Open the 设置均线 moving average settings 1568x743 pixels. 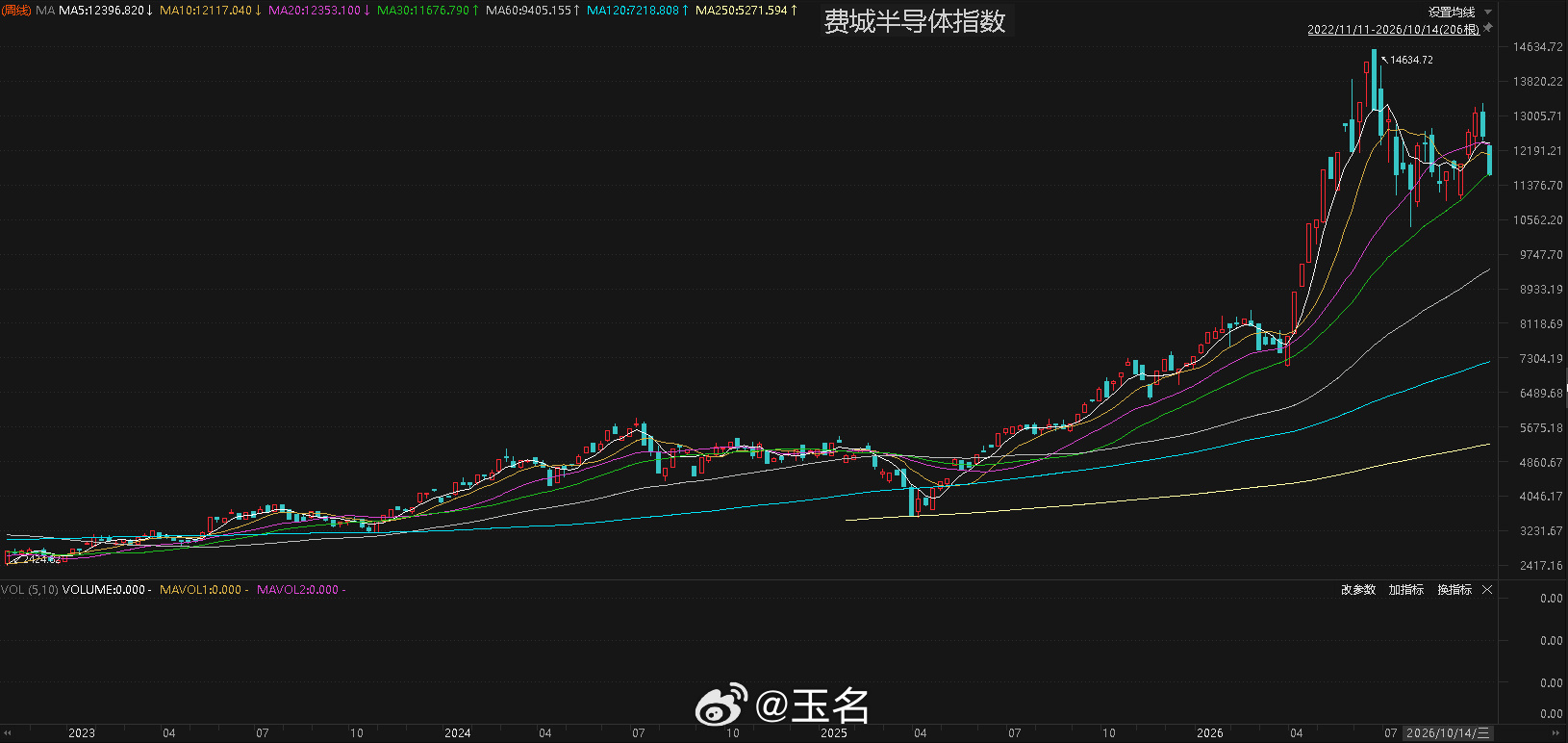1452,13
